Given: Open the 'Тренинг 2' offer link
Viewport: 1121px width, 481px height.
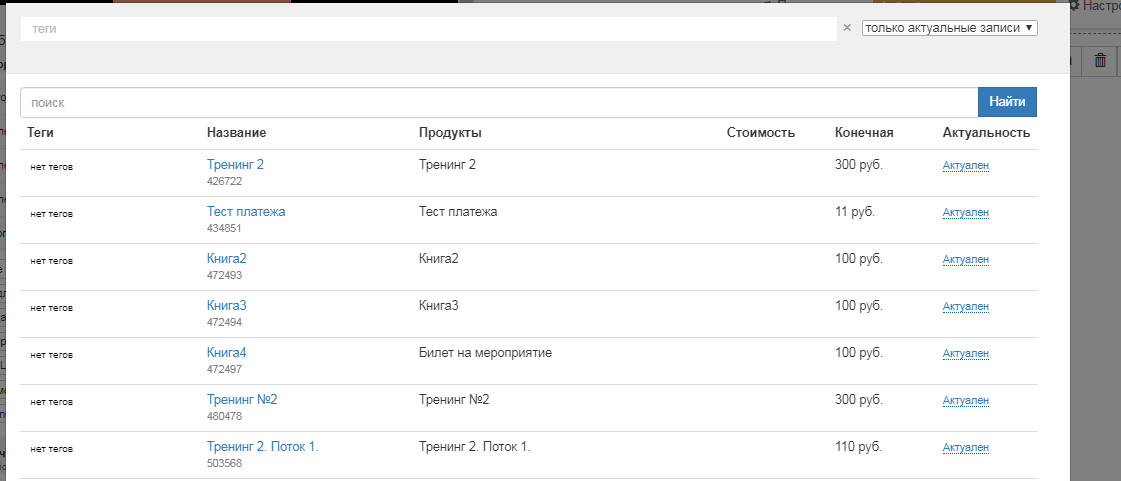Looking at the screenshot, I should click(235, 164).
